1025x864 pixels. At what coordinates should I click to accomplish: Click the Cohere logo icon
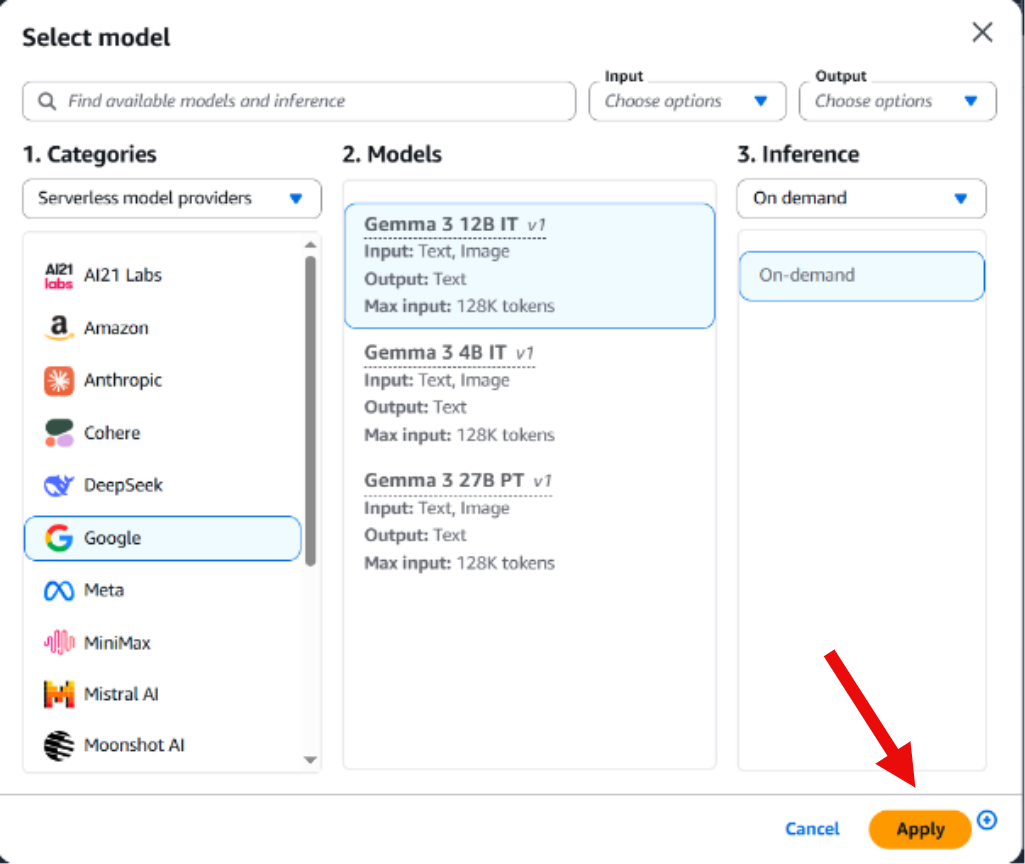pyautogui.click(x=58, y=433)
